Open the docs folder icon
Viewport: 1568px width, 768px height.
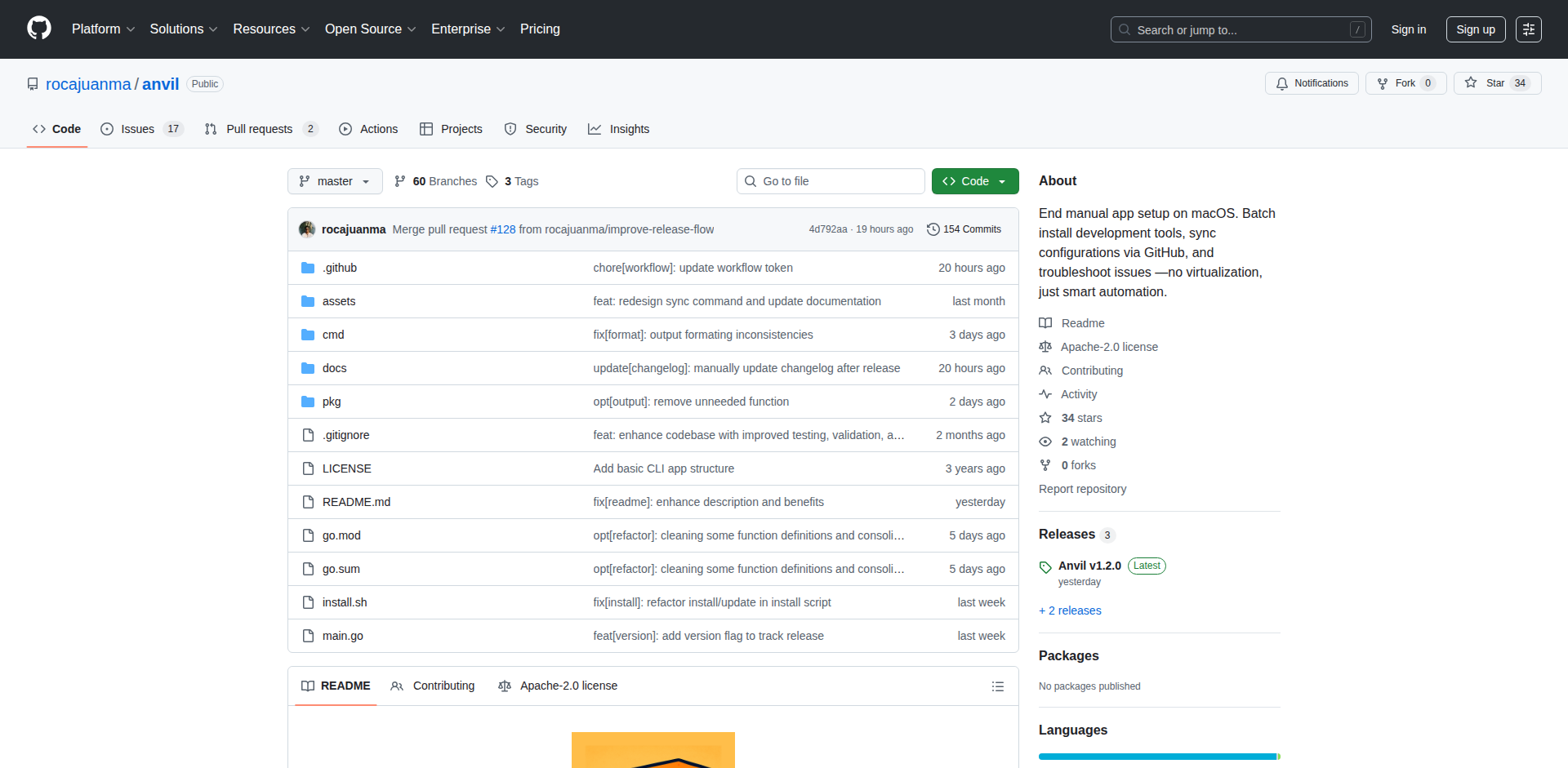pos(308,368)
